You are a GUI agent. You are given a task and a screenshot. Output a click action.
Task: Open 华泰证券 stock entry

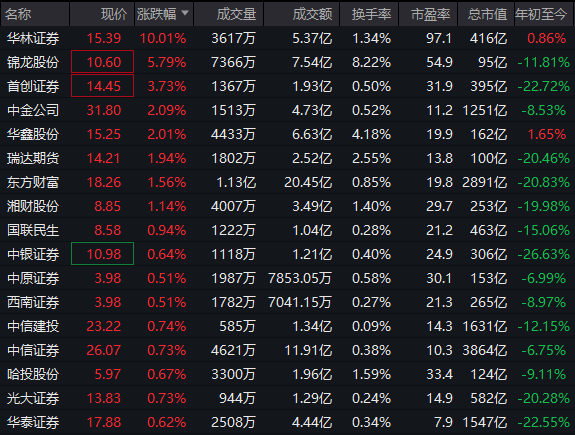[x=33, y=422]
